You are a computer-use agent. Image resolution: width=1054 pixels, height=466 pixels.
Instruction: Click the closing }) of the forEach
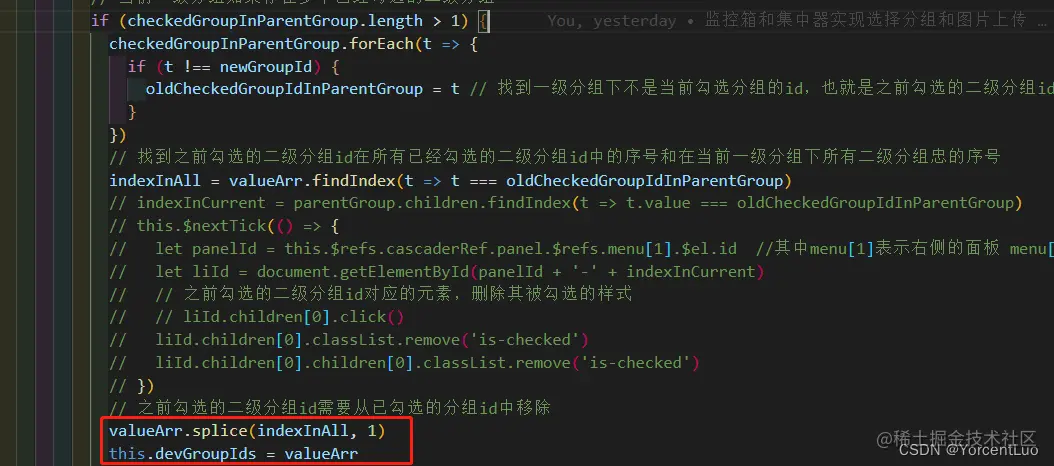[x=118, y=135]
